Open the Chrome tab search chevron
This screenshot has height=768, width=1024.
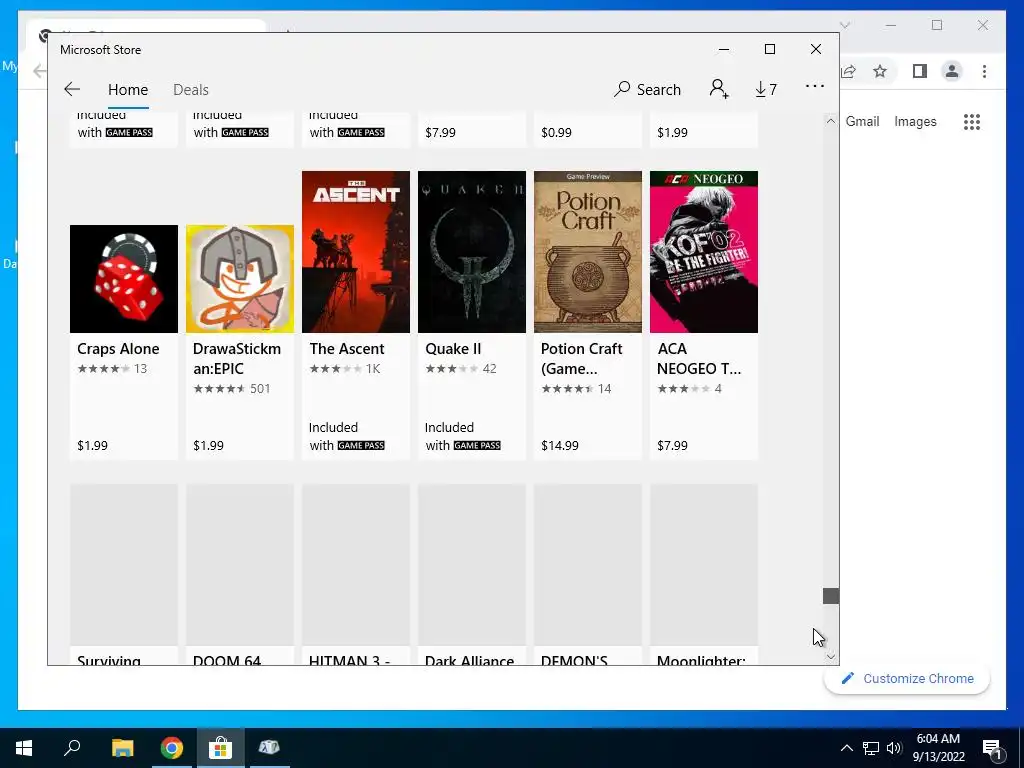pos(845,25)
